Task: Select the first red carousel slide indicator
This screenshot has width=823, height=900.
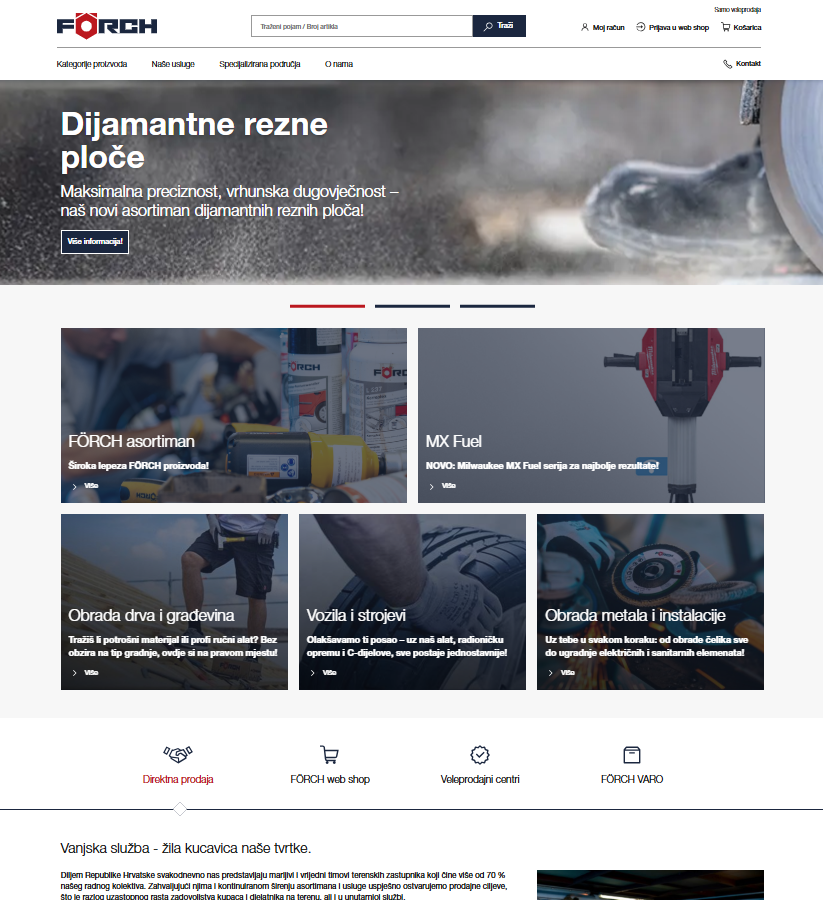Action: (327, 306)
